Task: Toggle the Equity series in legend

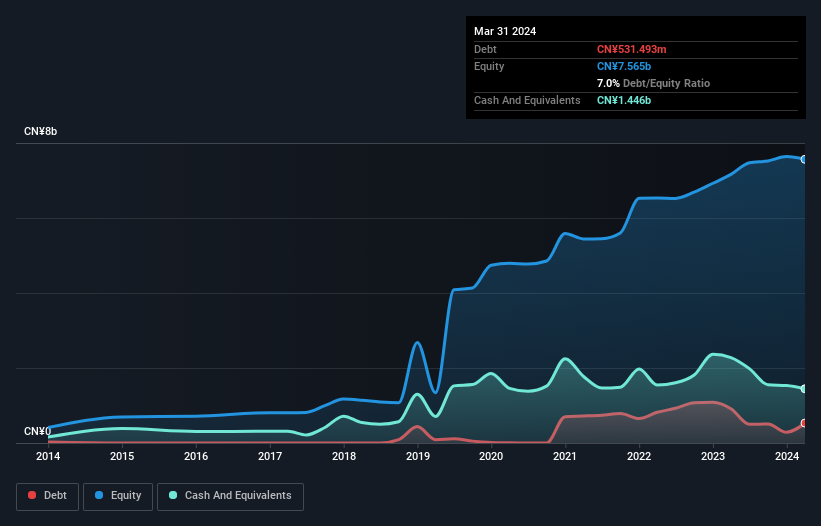Action: (117, 496)
